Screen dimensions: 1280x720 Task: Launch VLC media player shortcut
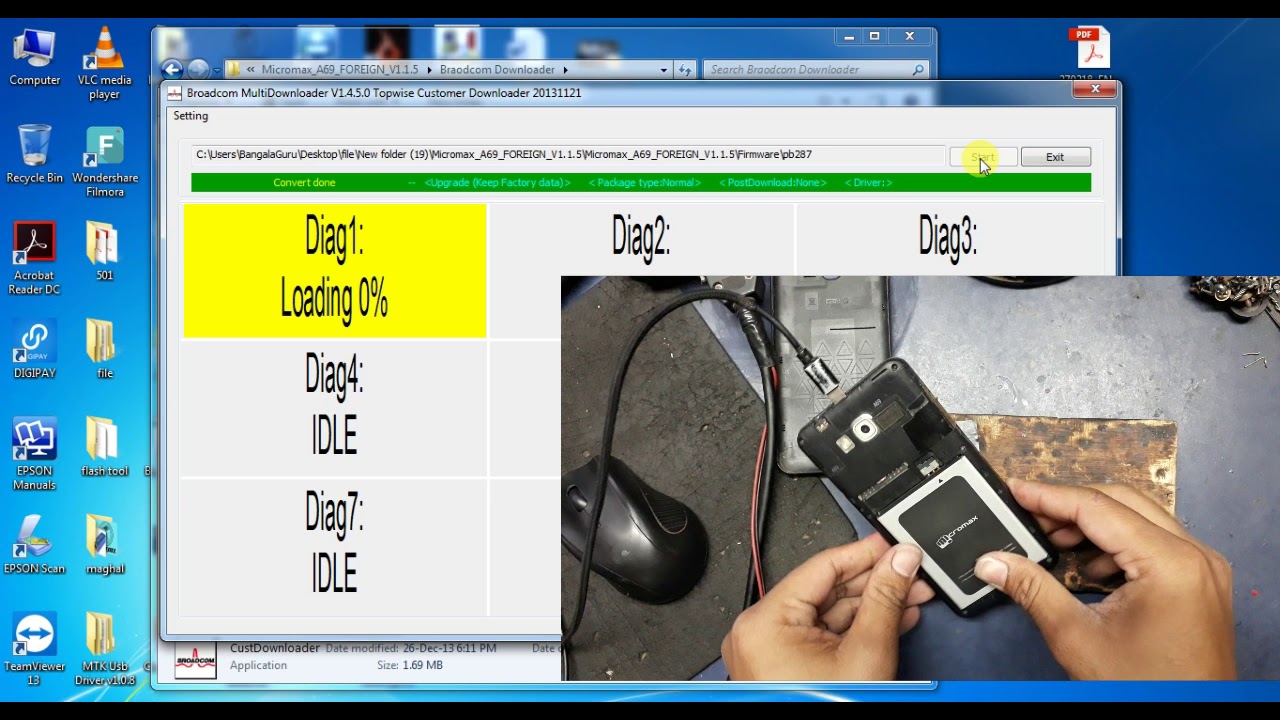tap(104, 62)
